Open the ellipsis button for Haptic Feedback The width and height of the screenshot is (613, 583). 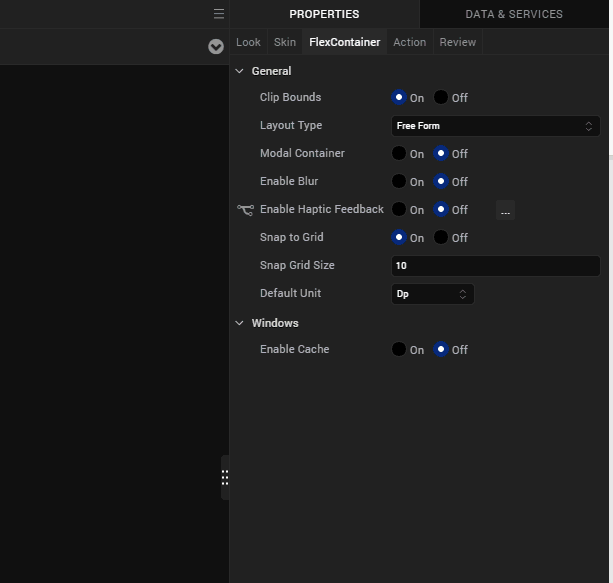pos(505,210)
